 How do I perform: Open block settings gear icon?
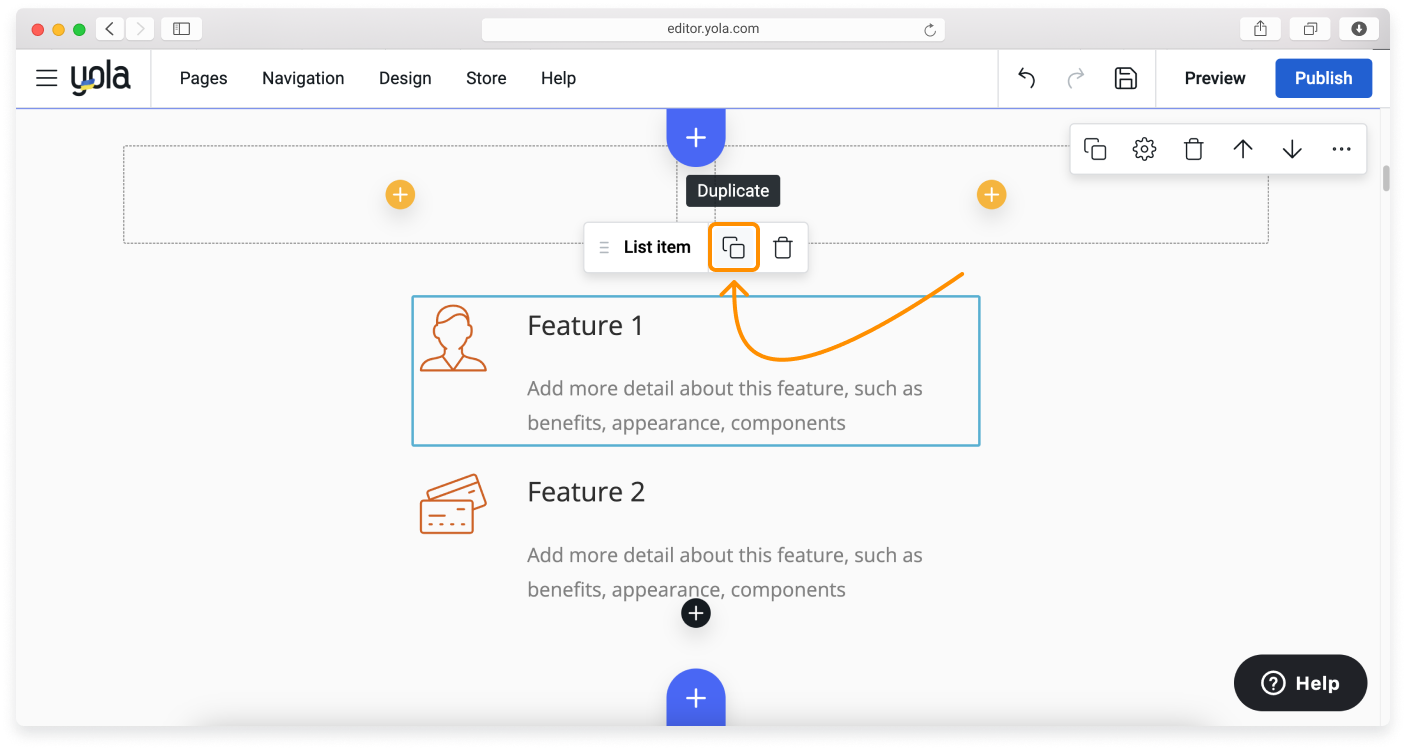click(1144, 149)
